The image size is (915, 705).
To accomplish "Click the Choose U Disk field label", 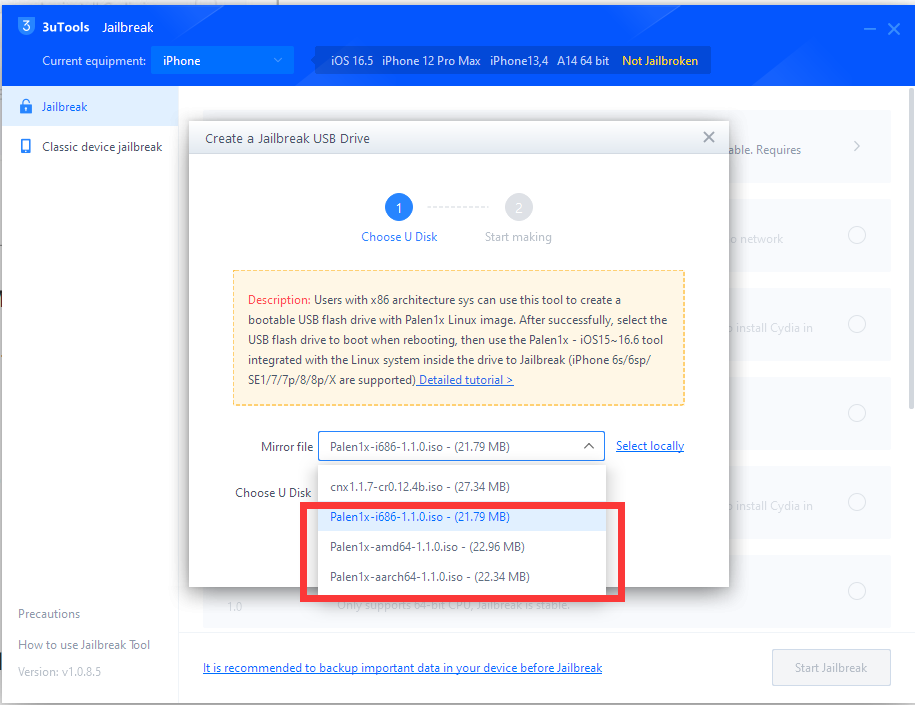I will 273,493.
